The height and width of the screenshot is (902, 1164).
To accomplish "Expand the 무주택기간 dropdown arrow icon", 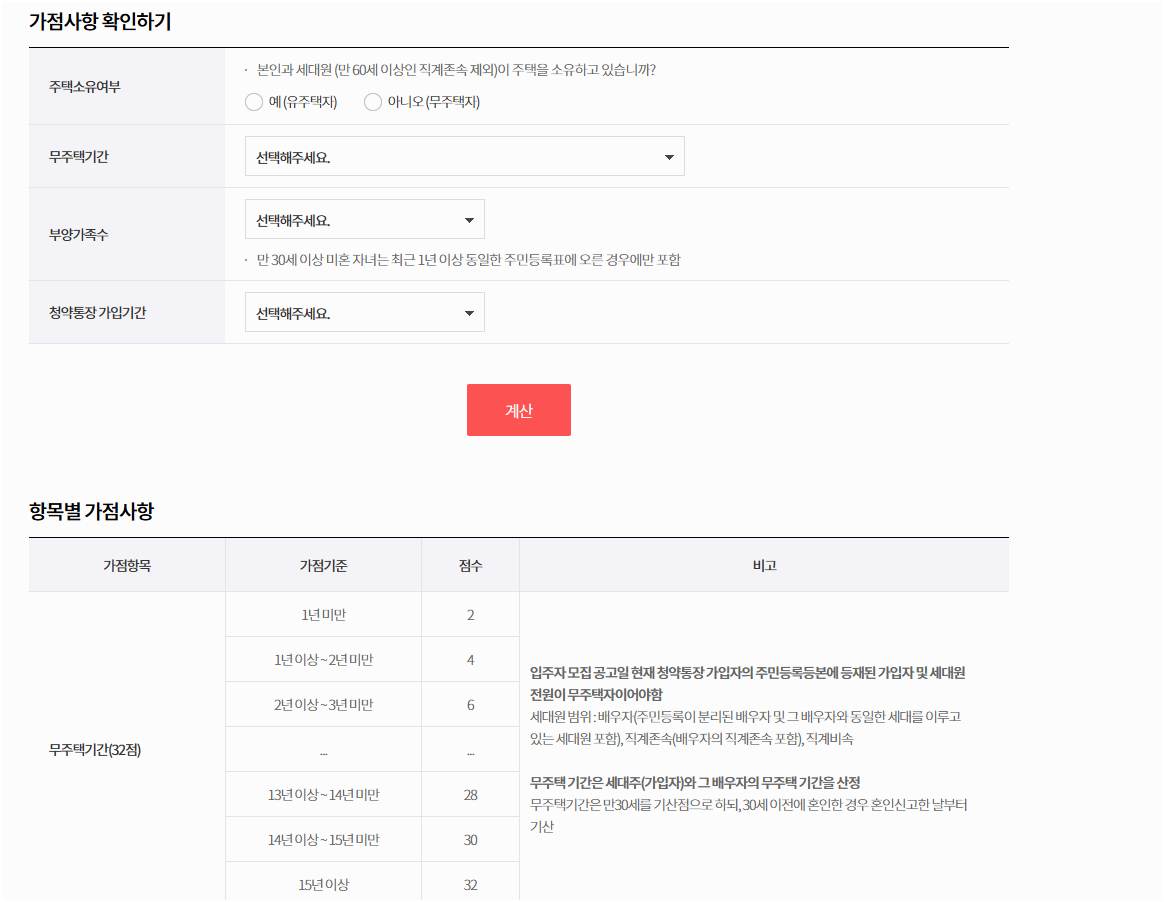I will tap(668, 156).
